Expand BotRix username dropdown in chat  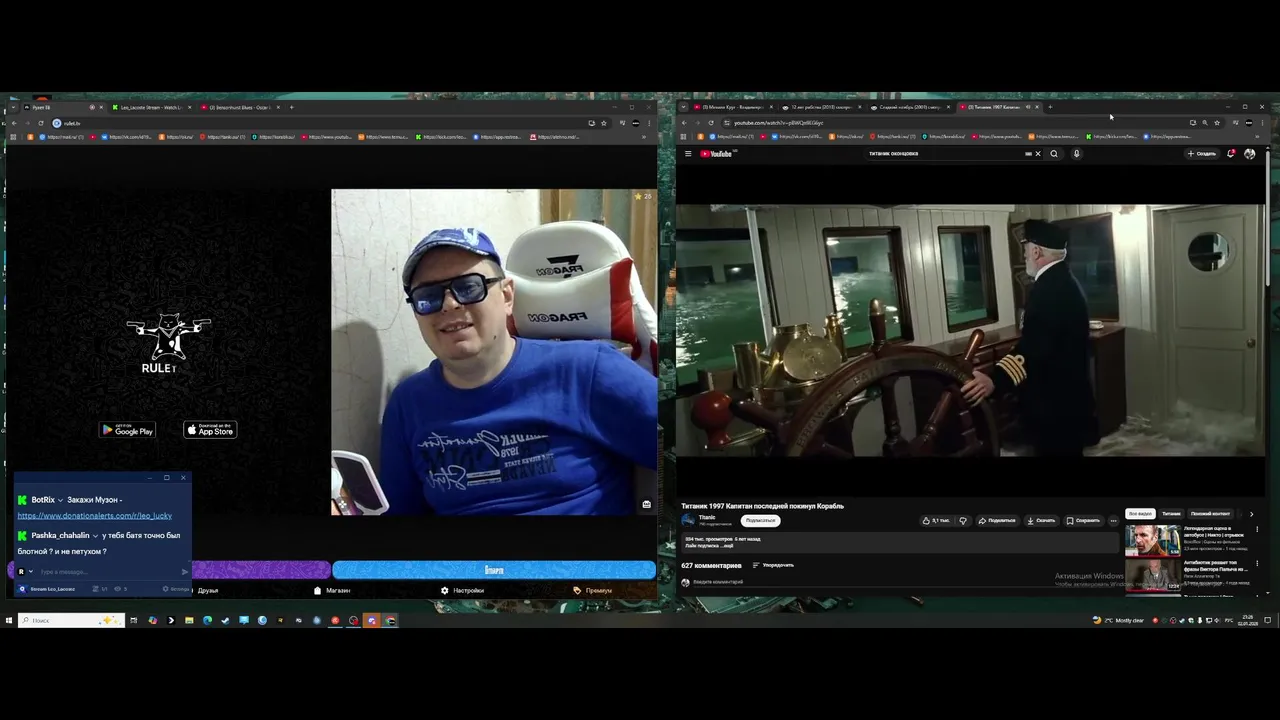60,500
